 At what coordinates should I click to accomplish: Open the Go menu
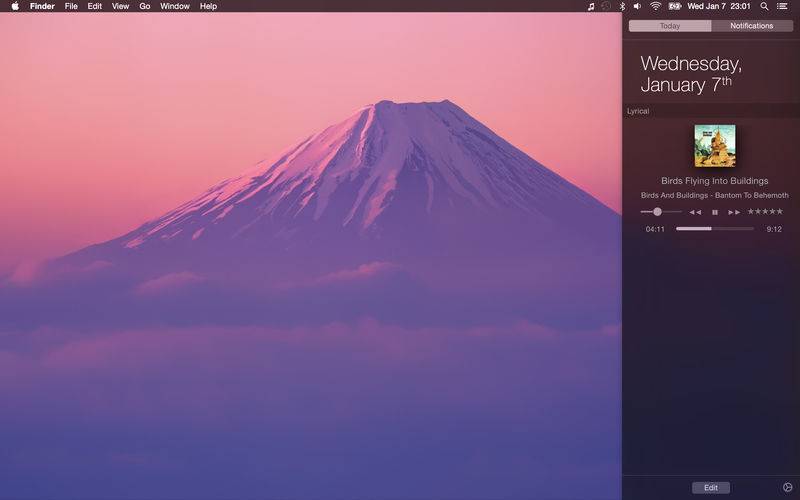click(145, 6)
